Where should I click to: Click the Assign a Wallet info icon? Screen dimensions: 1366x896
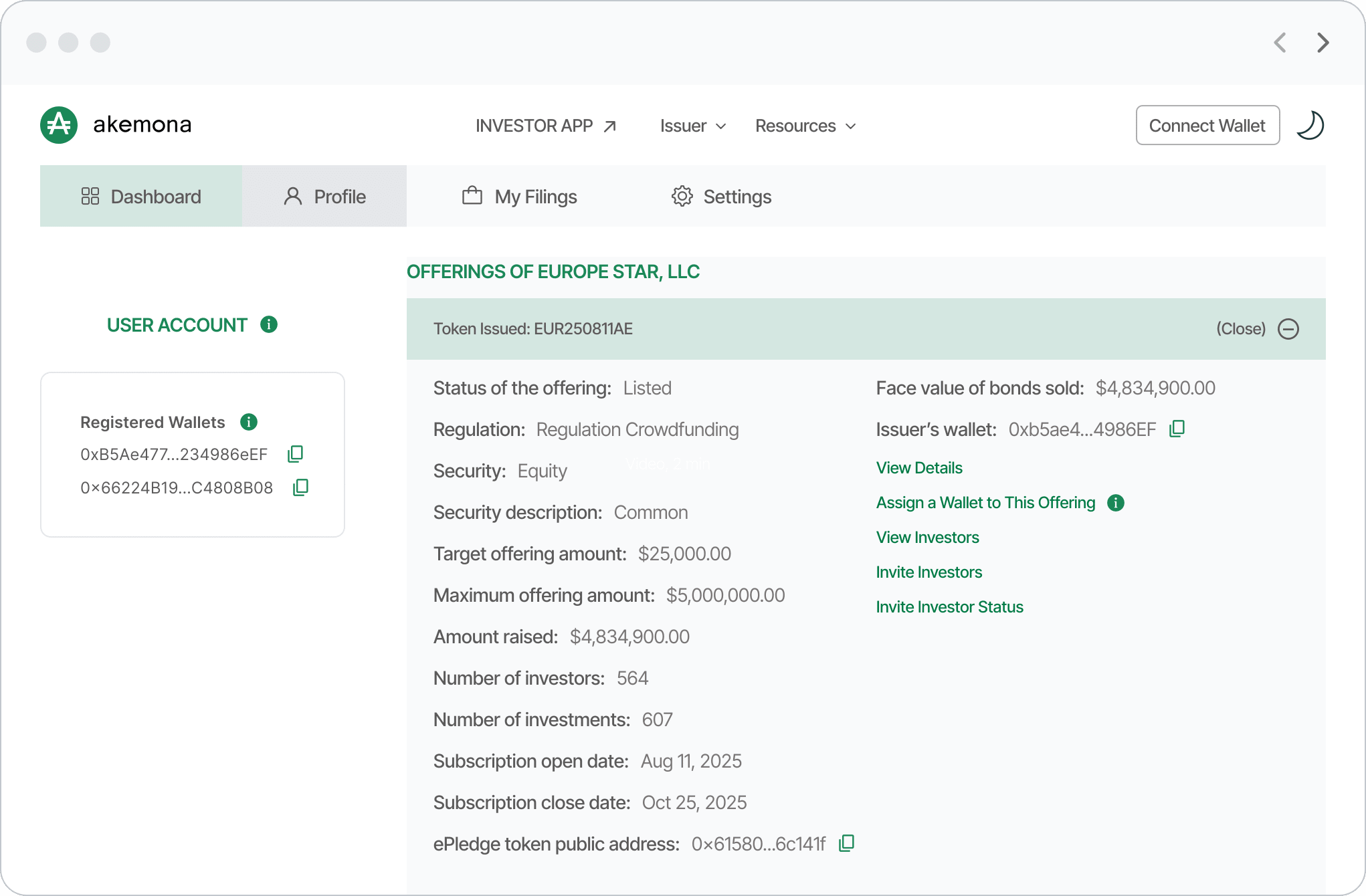point(1115,503)
